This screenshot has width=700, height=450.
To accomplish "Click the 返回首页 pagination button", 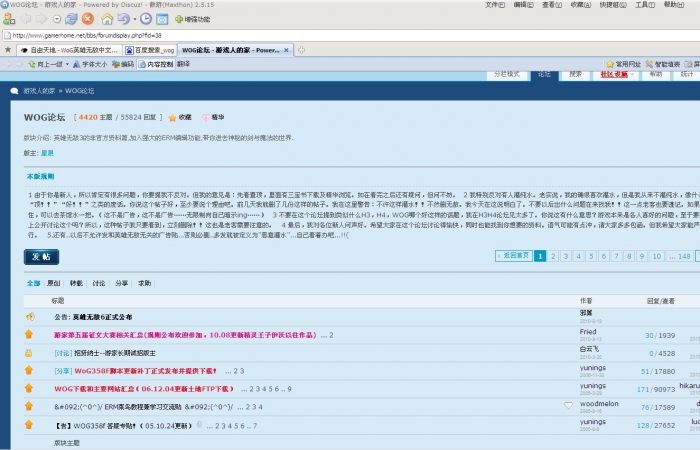I will click(513, 256).
